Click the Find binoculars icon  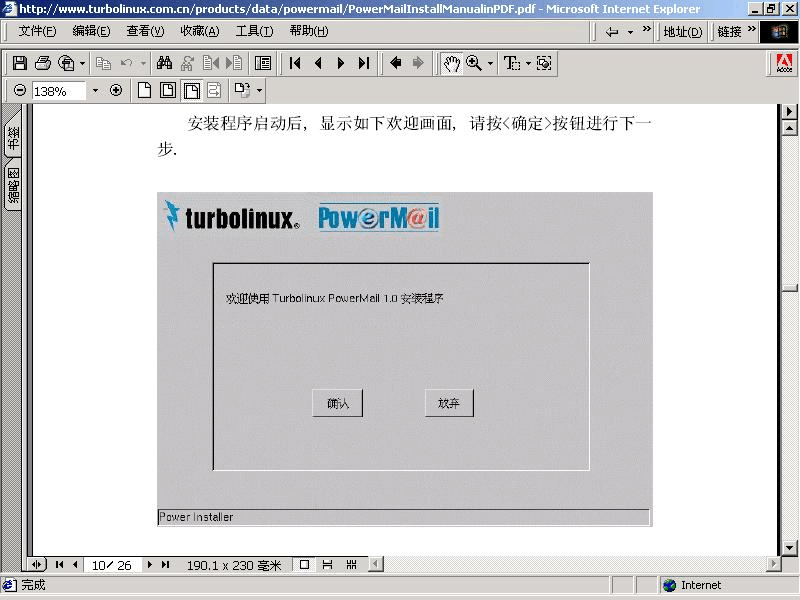165,63
